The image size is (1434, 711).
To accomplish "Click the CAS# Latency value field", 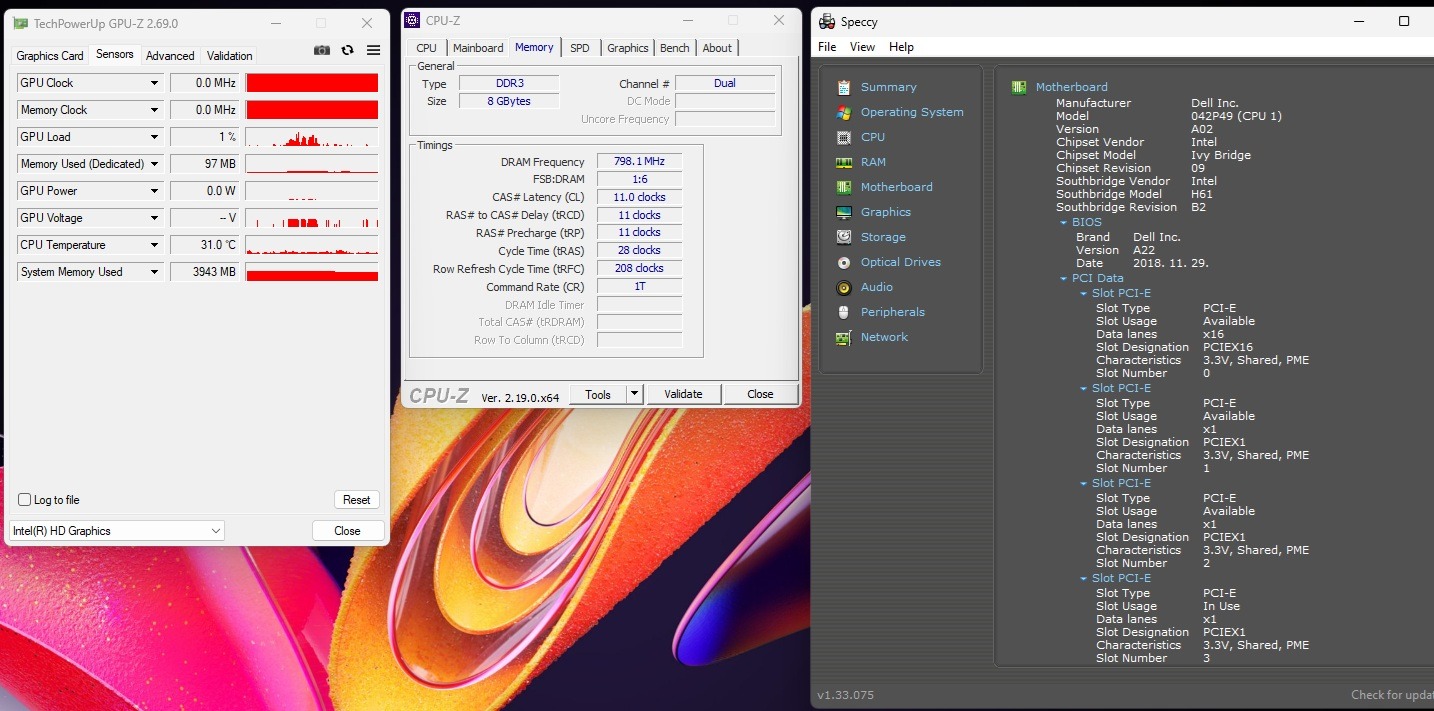I will (640, 197).
